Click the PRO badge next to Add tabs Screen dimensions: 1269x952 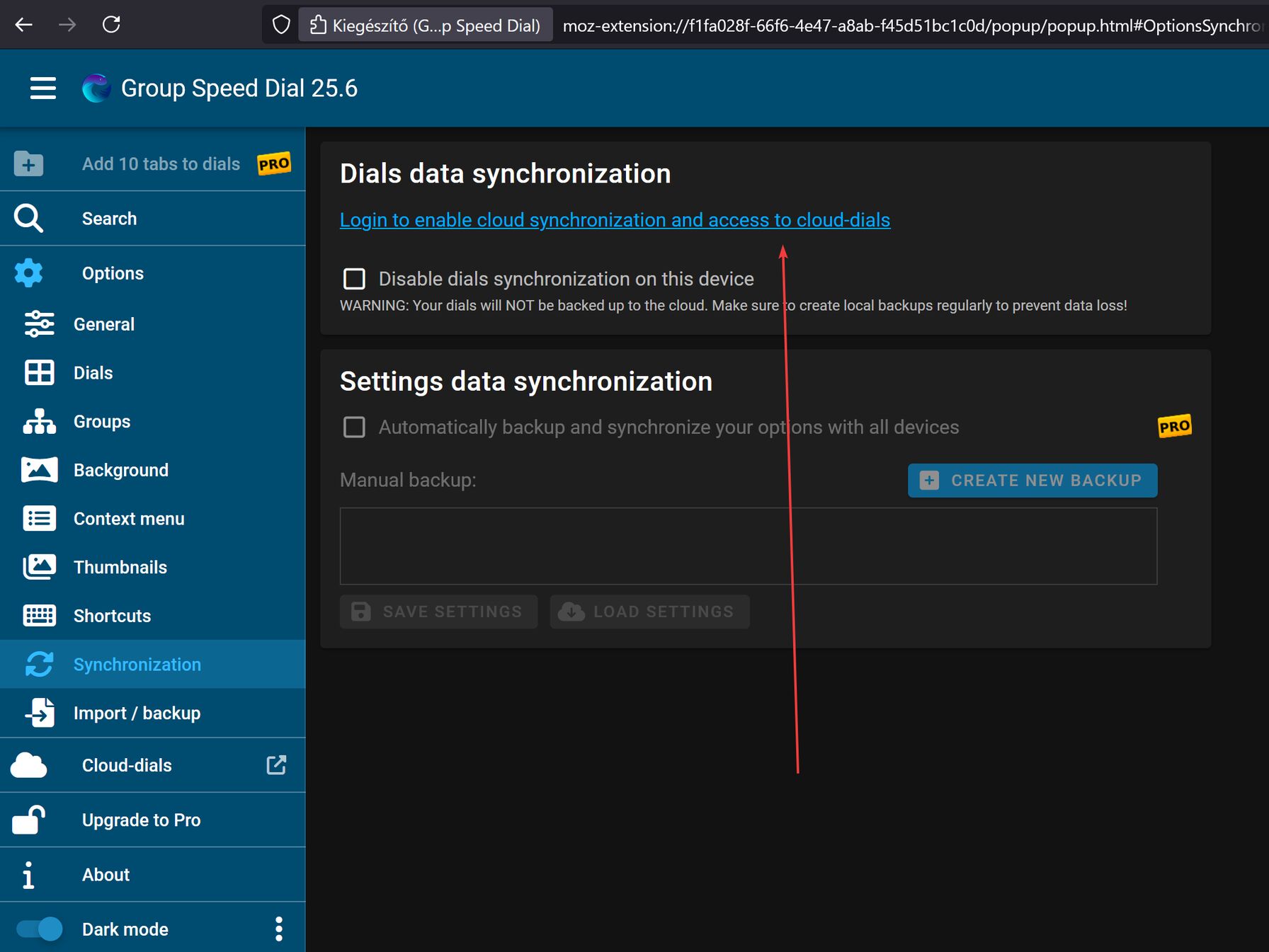pyautogui.click(x=274, y=164)
